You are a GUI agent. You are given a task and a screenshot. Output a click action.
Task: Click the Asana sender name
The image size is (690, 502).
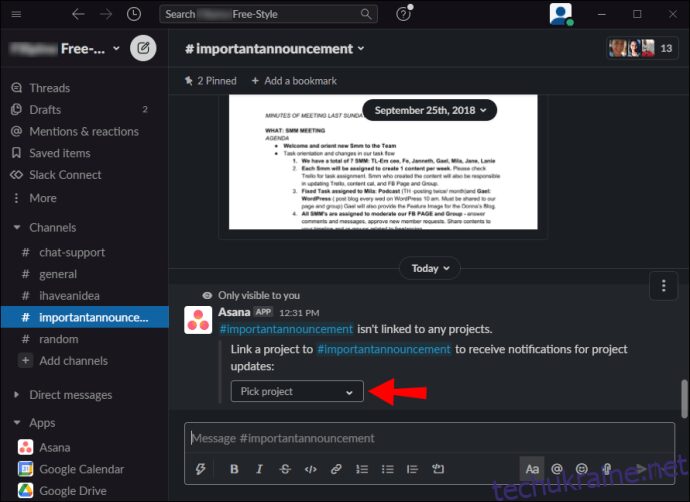coord(234,312)
